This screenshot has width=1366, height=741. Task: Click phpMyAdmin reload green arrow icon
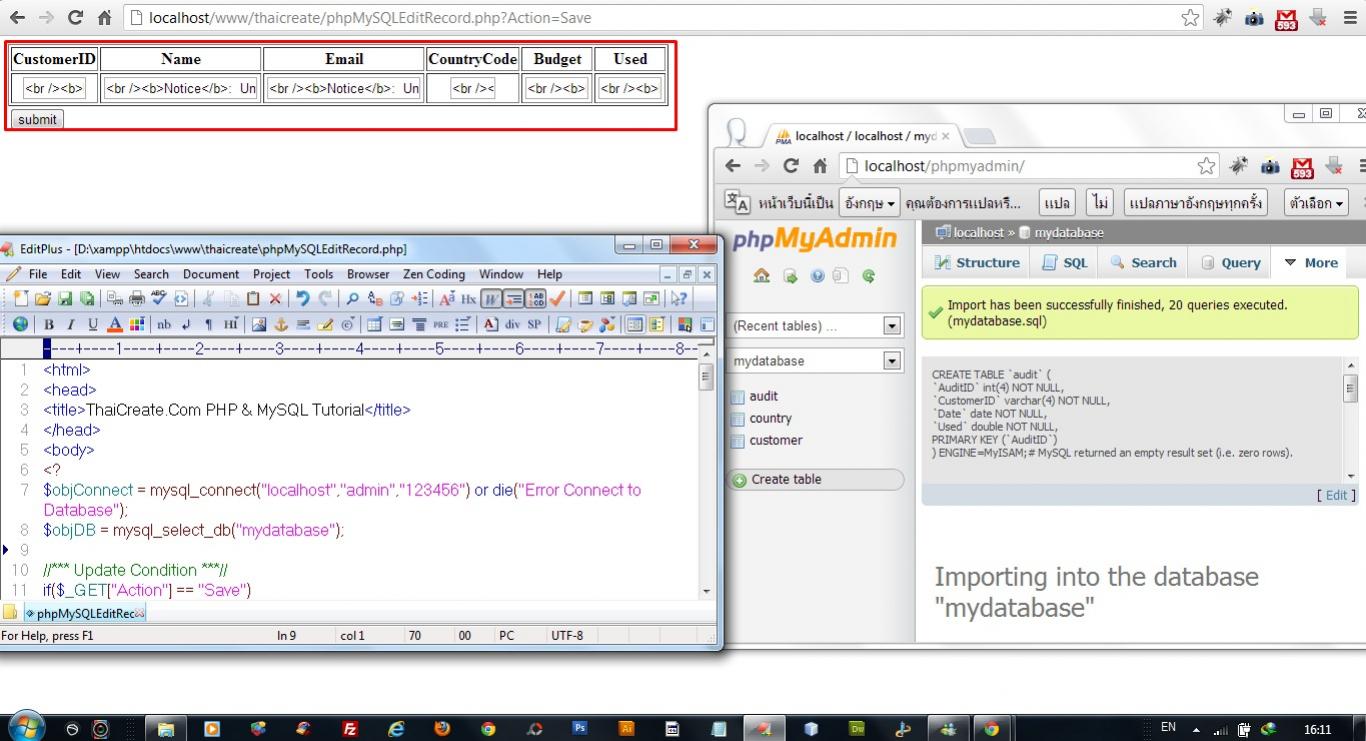868,276
